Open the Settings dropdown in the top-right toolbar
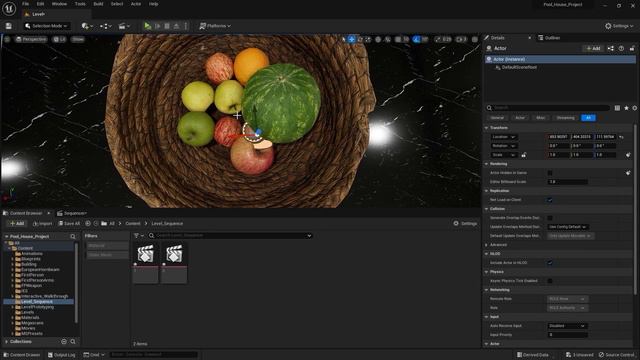The height and width of the screenshot is (360, 640). [619, 26]
